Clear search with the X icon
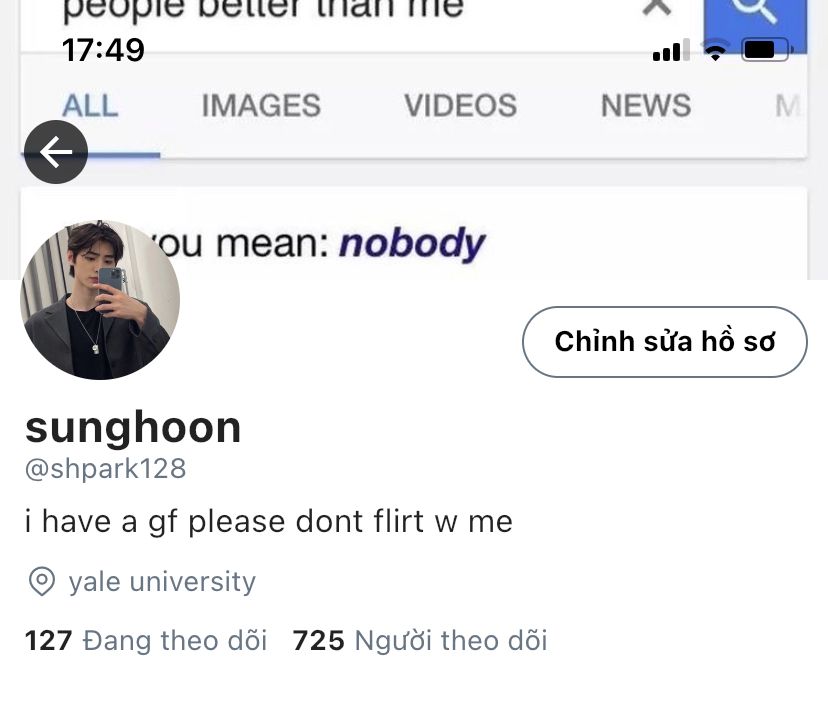Image resolution: width=828 pixels, height=701 pixels. (657, 6)
